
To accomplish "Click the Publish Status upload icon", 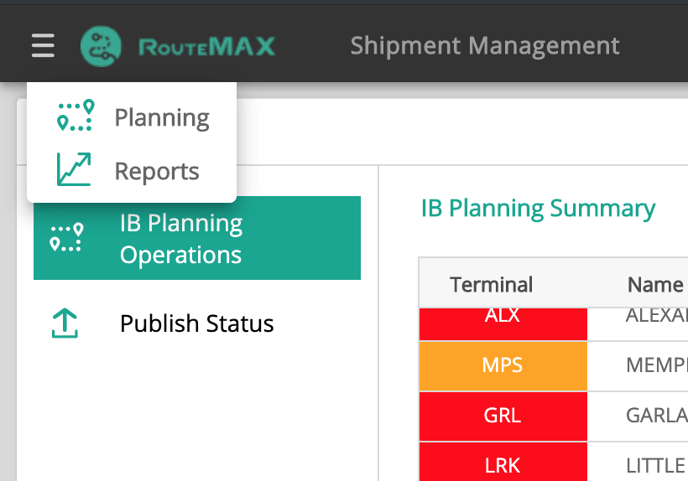I will [x=64, y=323].
